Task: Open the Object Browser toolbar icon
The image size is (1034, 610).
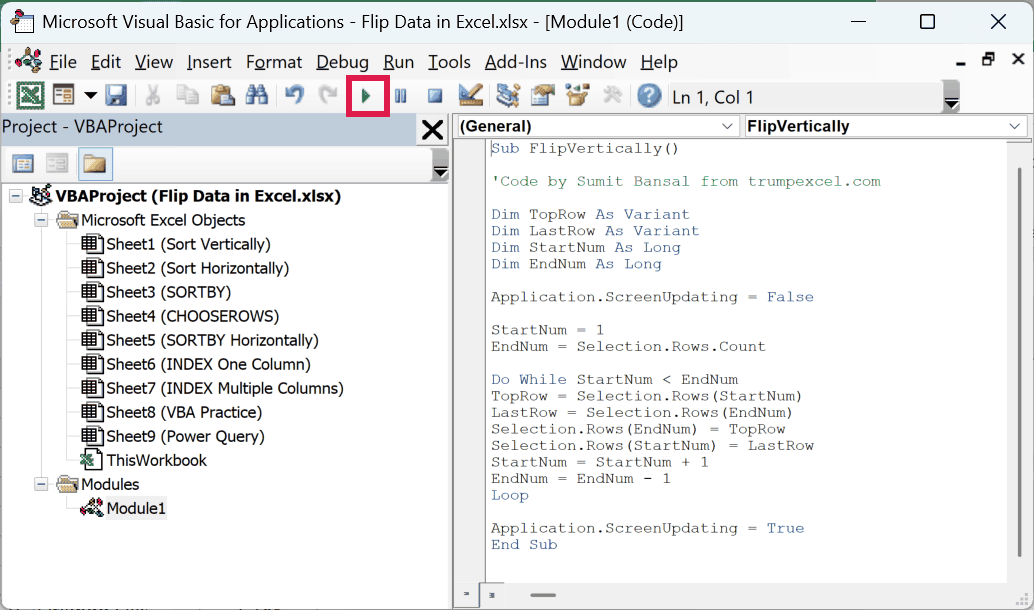Action: pyautogui.click(x=577, y=96)
